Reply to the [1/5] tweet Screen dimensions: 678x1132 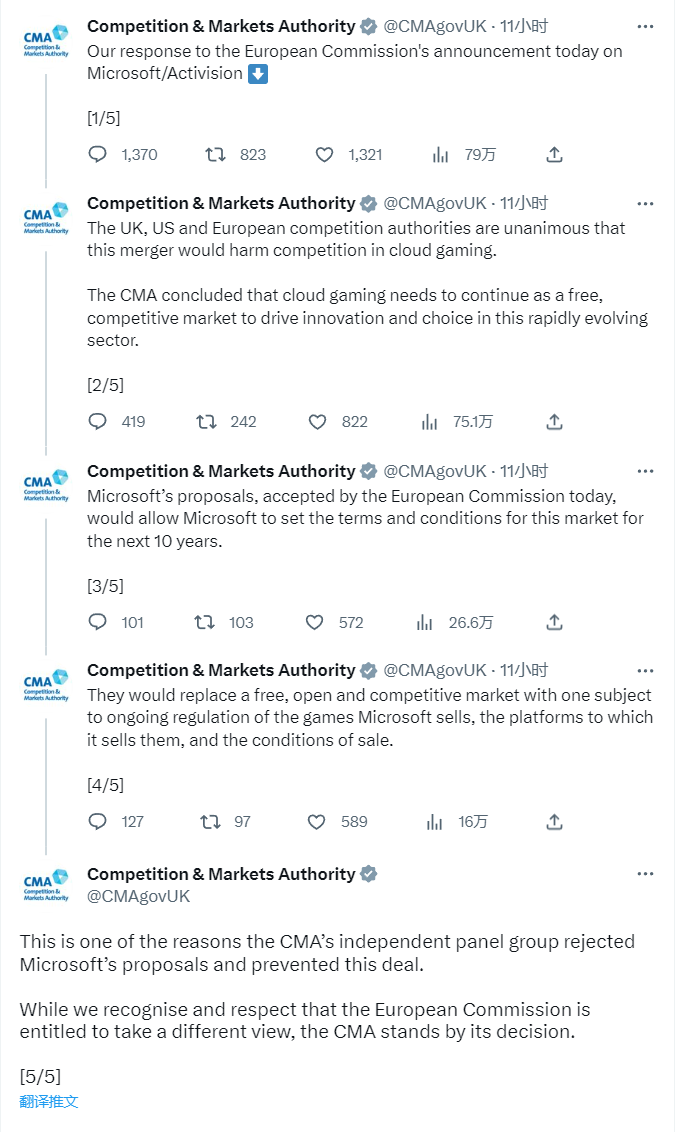[97, 154]
